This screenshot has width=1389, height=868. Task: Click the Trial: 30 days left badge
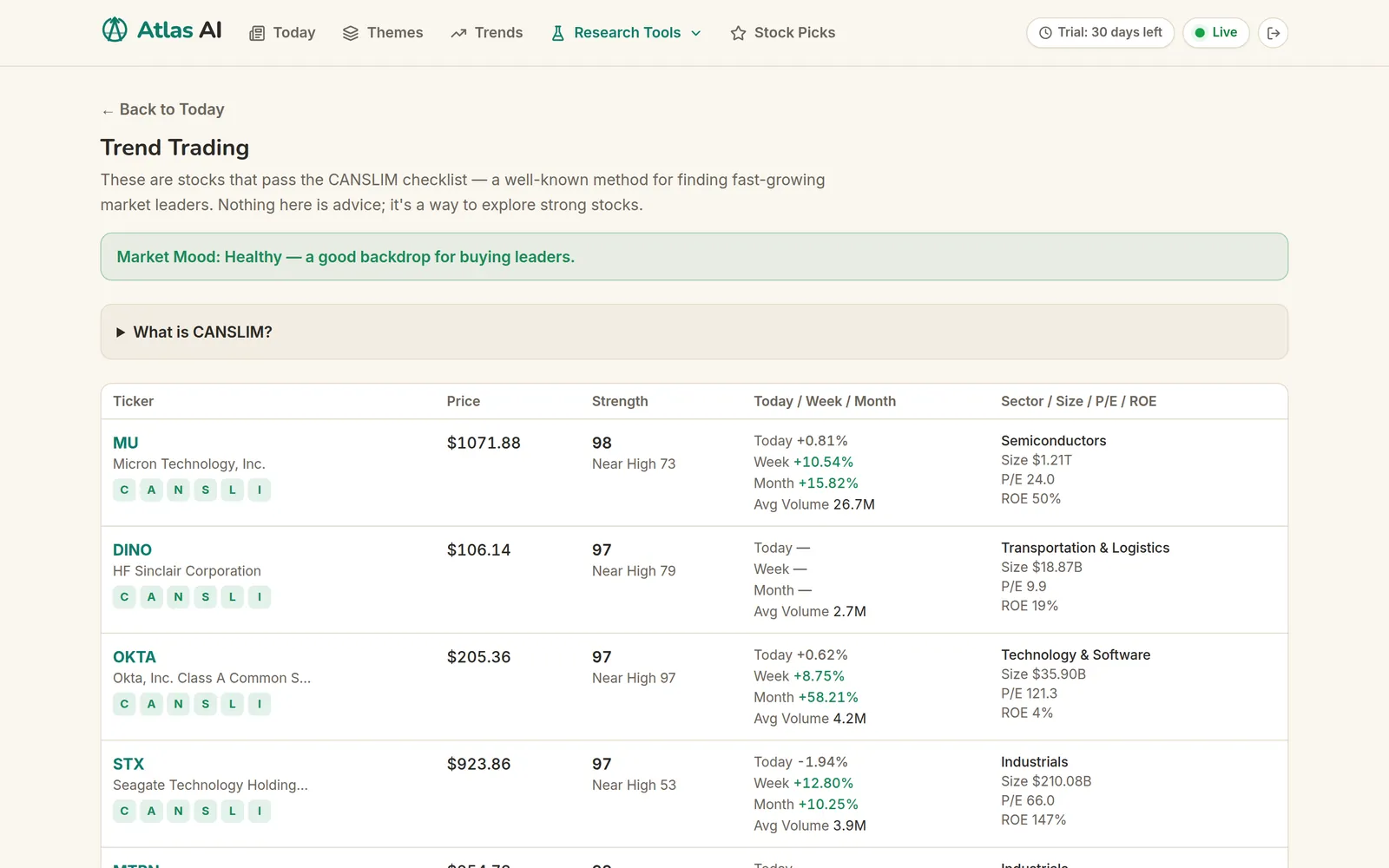1100,33
